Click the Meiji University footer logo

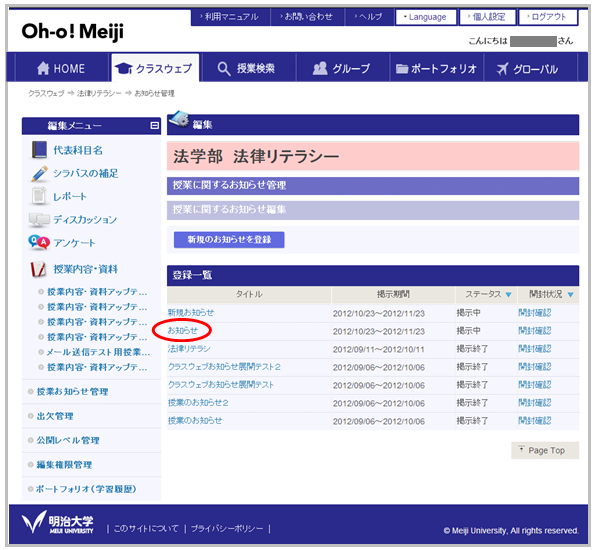click(x=58, y=523)
